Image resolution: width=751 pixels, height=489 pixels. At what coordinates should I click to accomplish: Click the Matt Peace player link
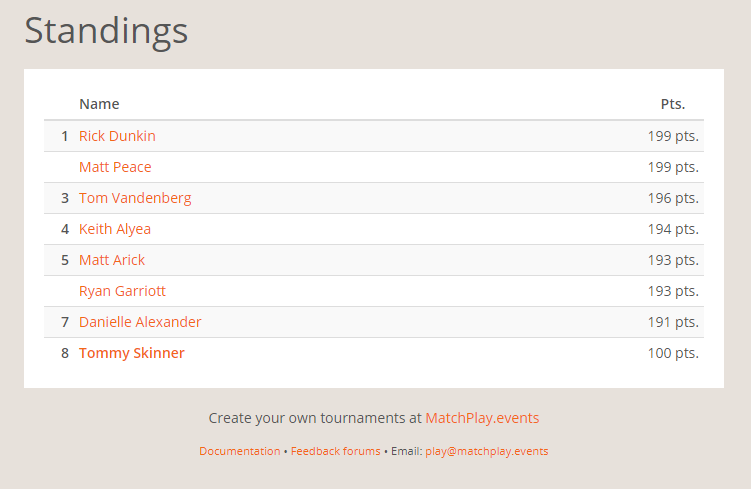(115, 167)
